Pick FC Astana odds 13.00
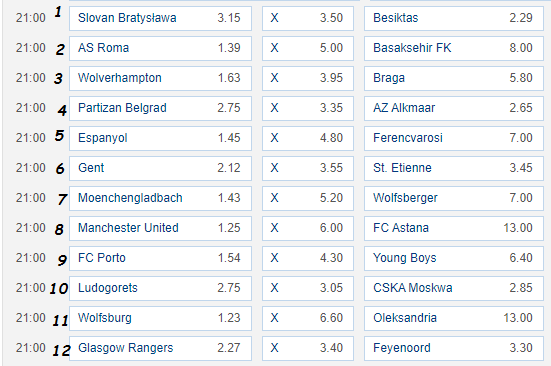This screenshot has width=551, height=366. tap(454, 228)
